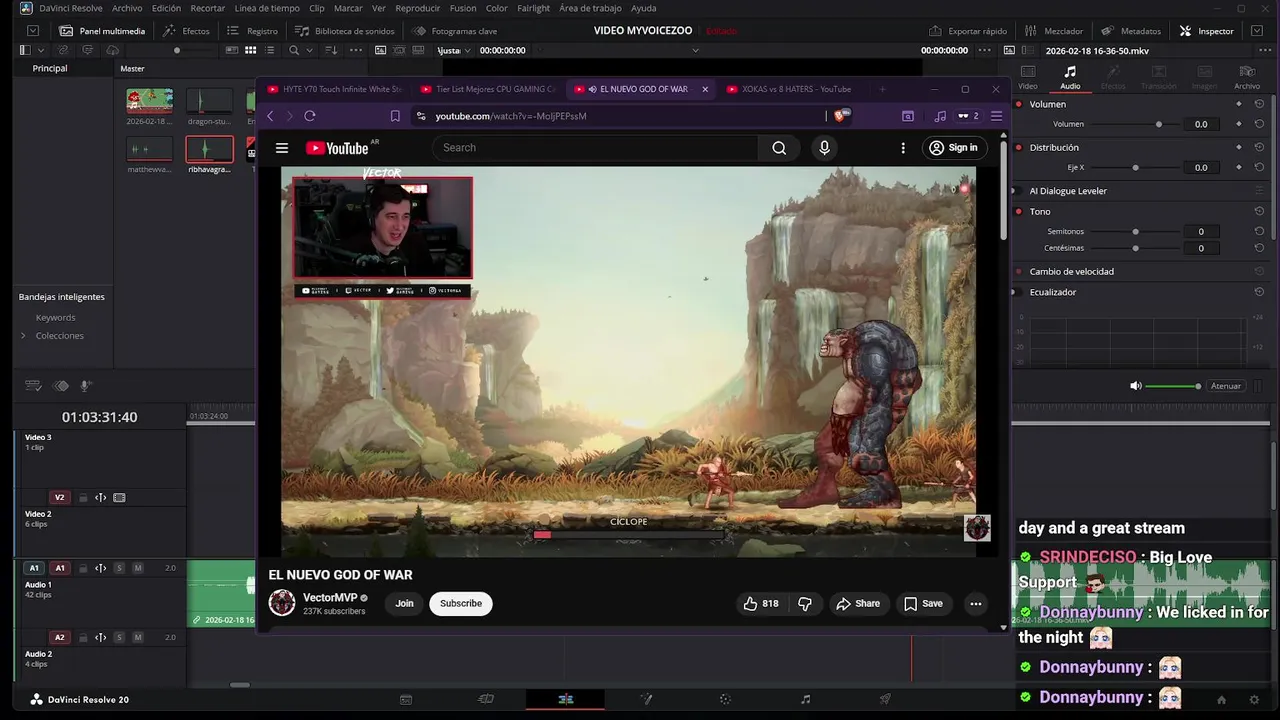Open the media pool search

293,50
